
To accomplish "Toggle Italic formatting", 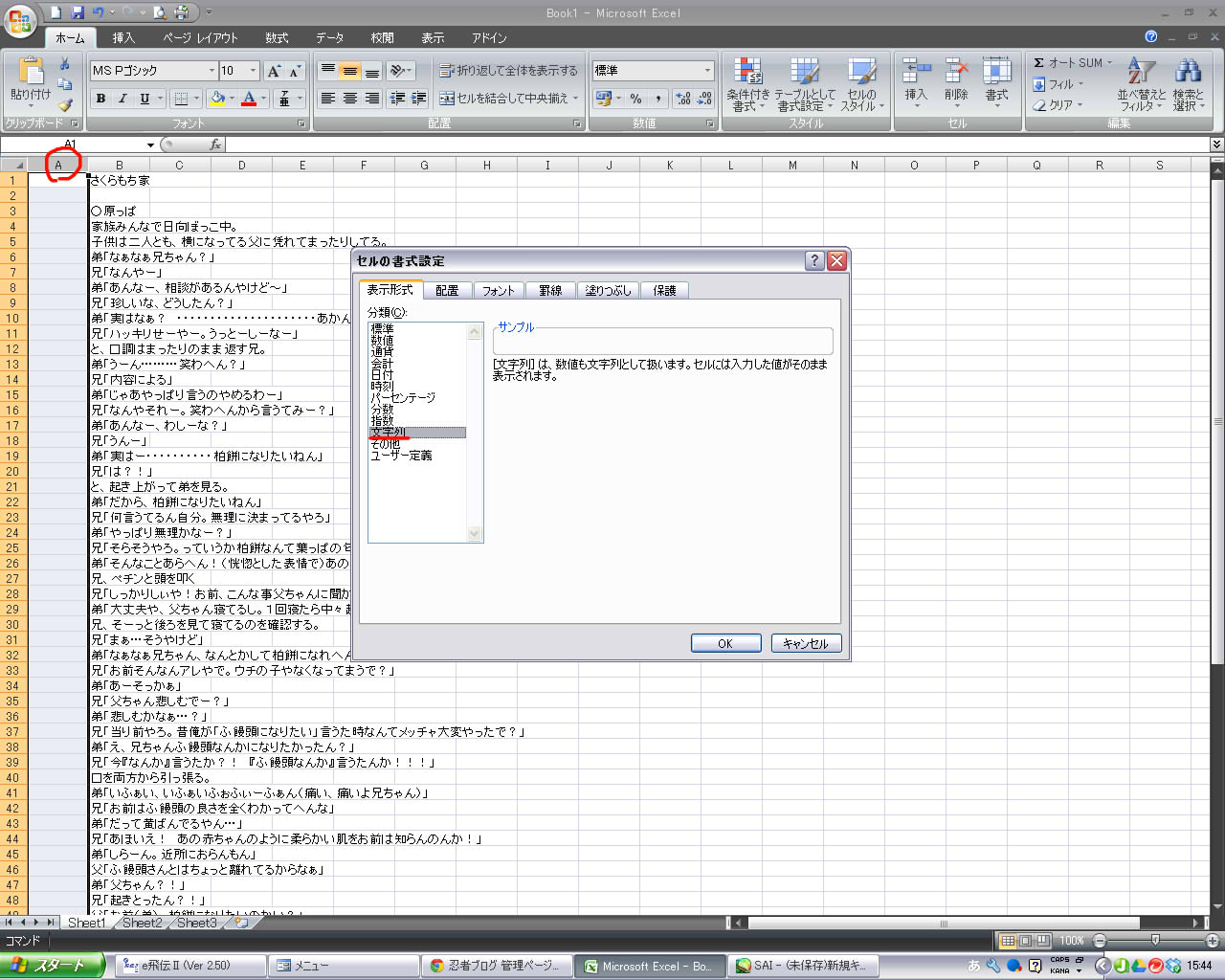I will pyautogui.click(x=122, y=99).
